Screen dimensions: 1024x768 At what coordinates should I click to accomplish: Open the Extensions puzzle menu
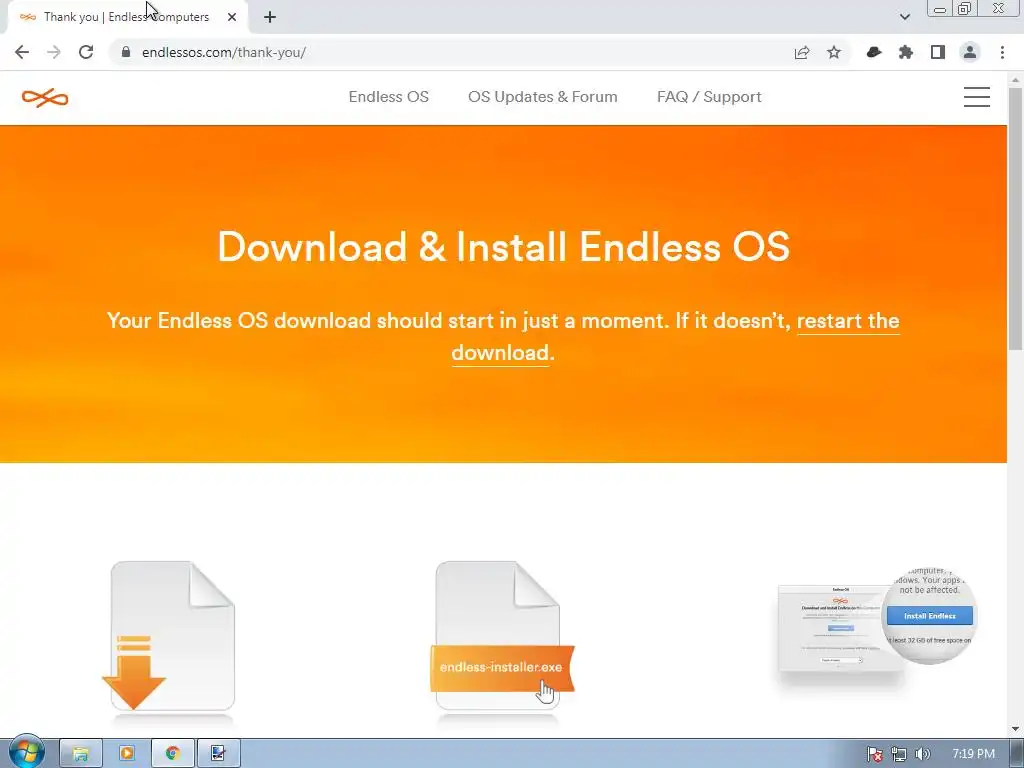pos(906,52)
